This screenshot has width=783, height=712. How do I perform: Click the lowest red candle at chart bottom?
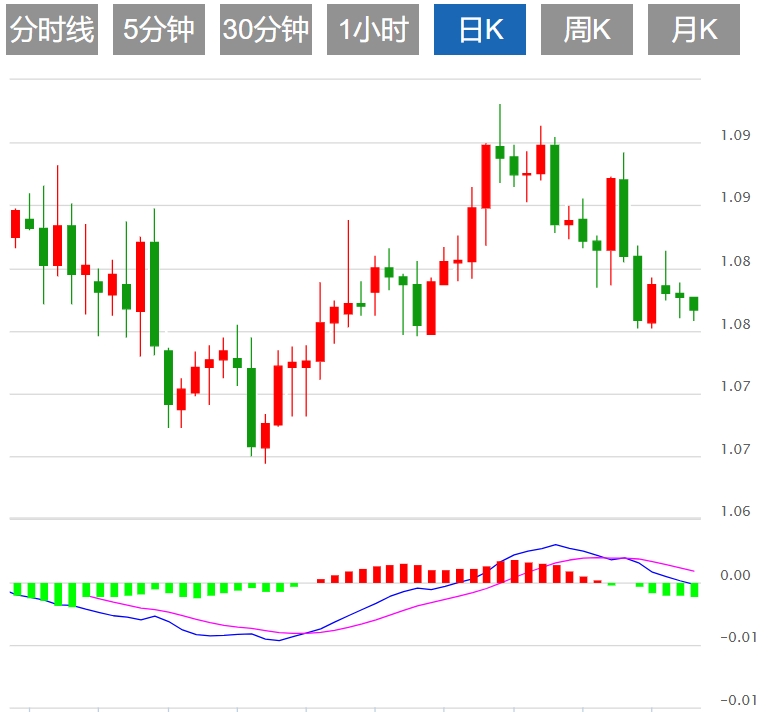tap(265, 435)
